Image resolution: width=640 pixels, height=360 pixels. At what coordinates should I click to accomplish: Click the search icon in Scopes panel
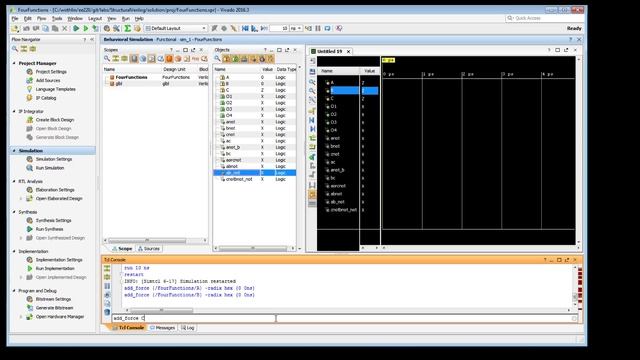(107, 59)
